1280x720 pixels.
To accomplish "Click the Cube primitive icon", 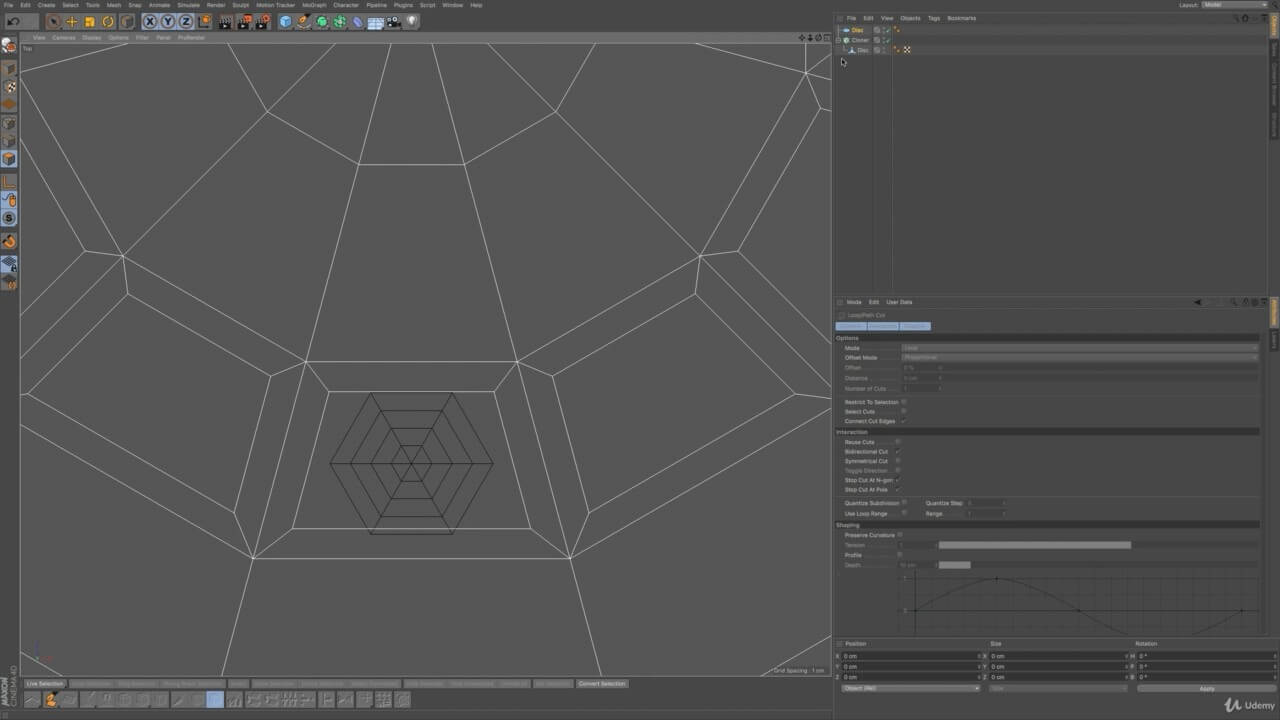I will pyautogui.click(x=285, y=21).
